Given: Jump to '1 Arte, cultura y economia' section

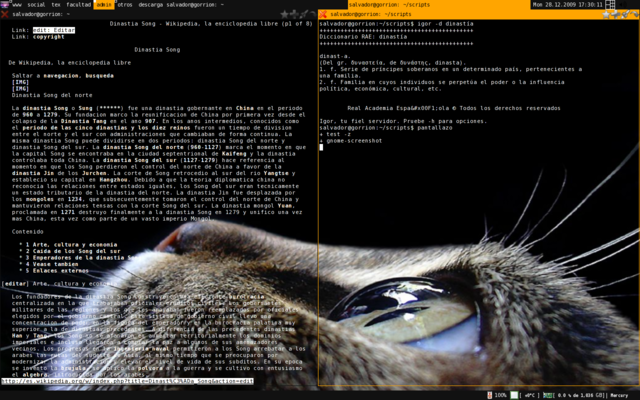Looking at the screenshot, I should tap(71, 245).
